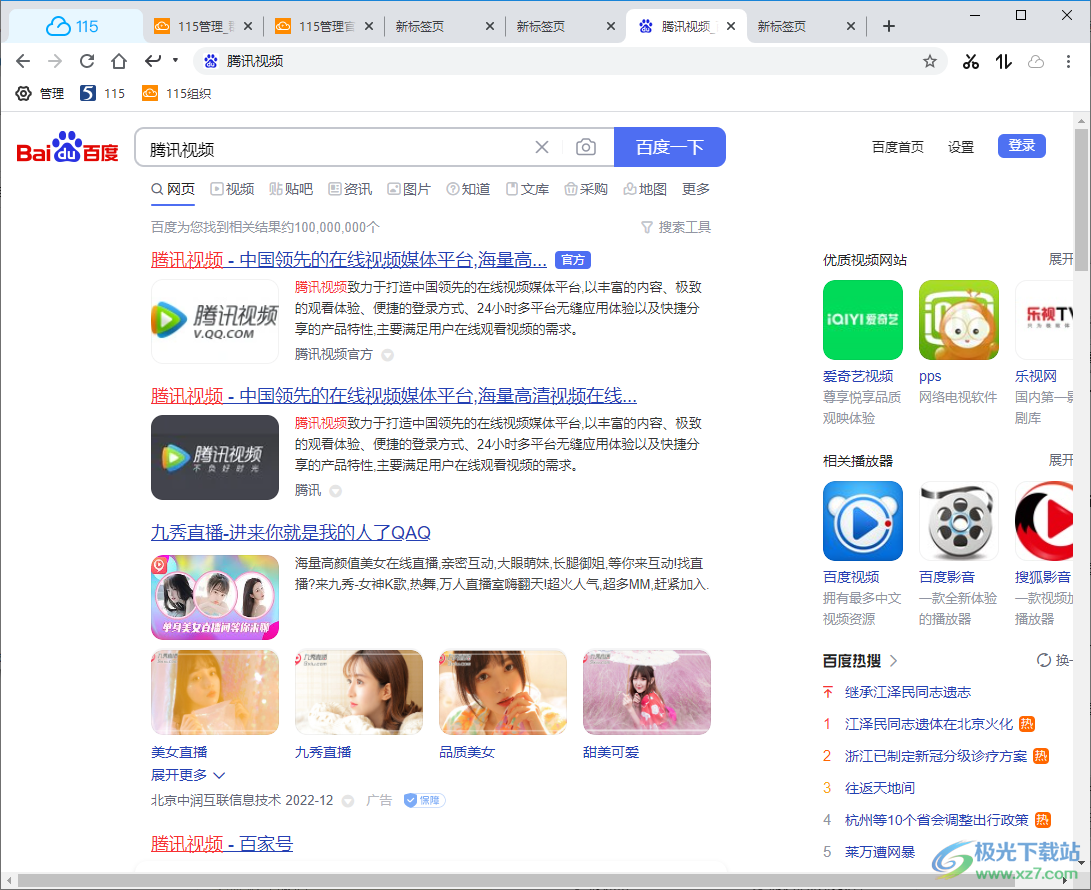Screen dimensions: 1091x890
Task: Click the 品质美女 thumbnail image
Action: [x=503, y=692]
